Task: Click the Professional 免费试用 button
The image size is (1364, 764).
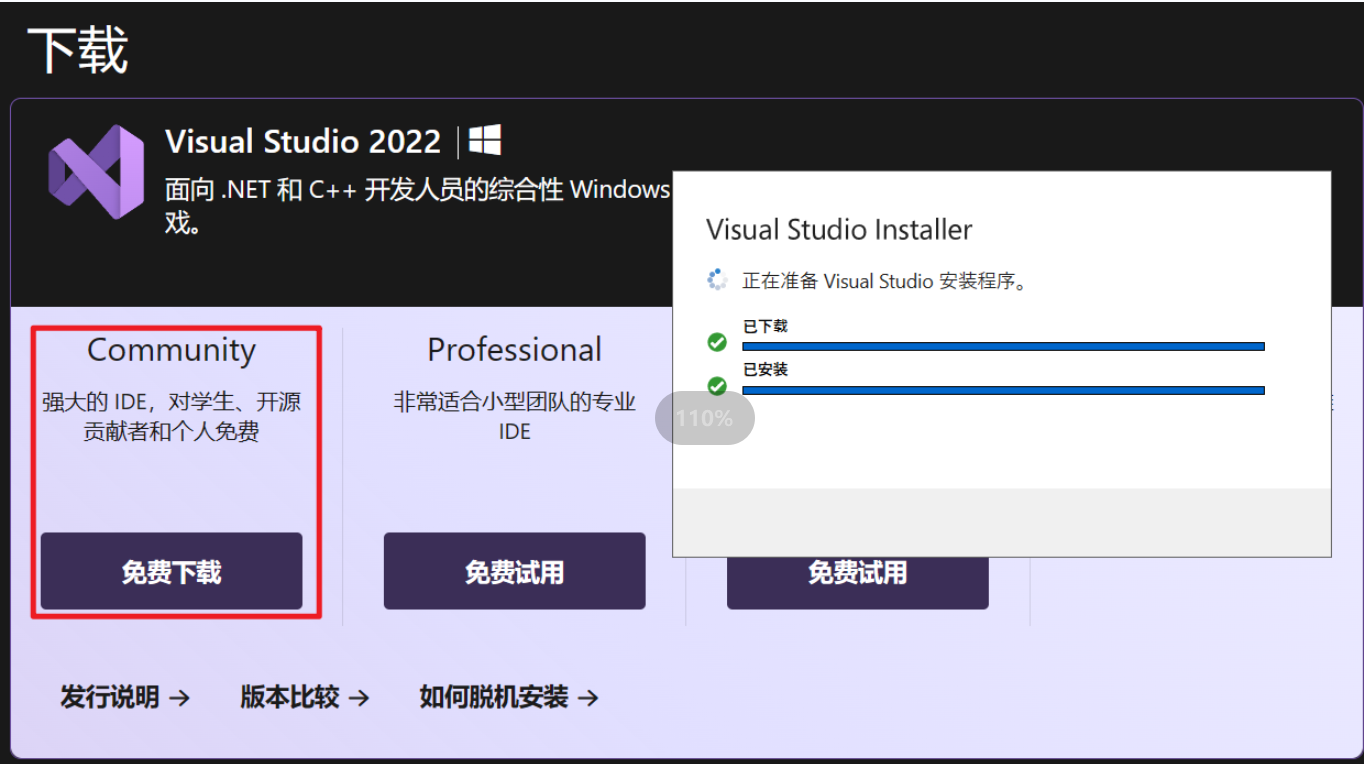Action: (x=514, y=571)
